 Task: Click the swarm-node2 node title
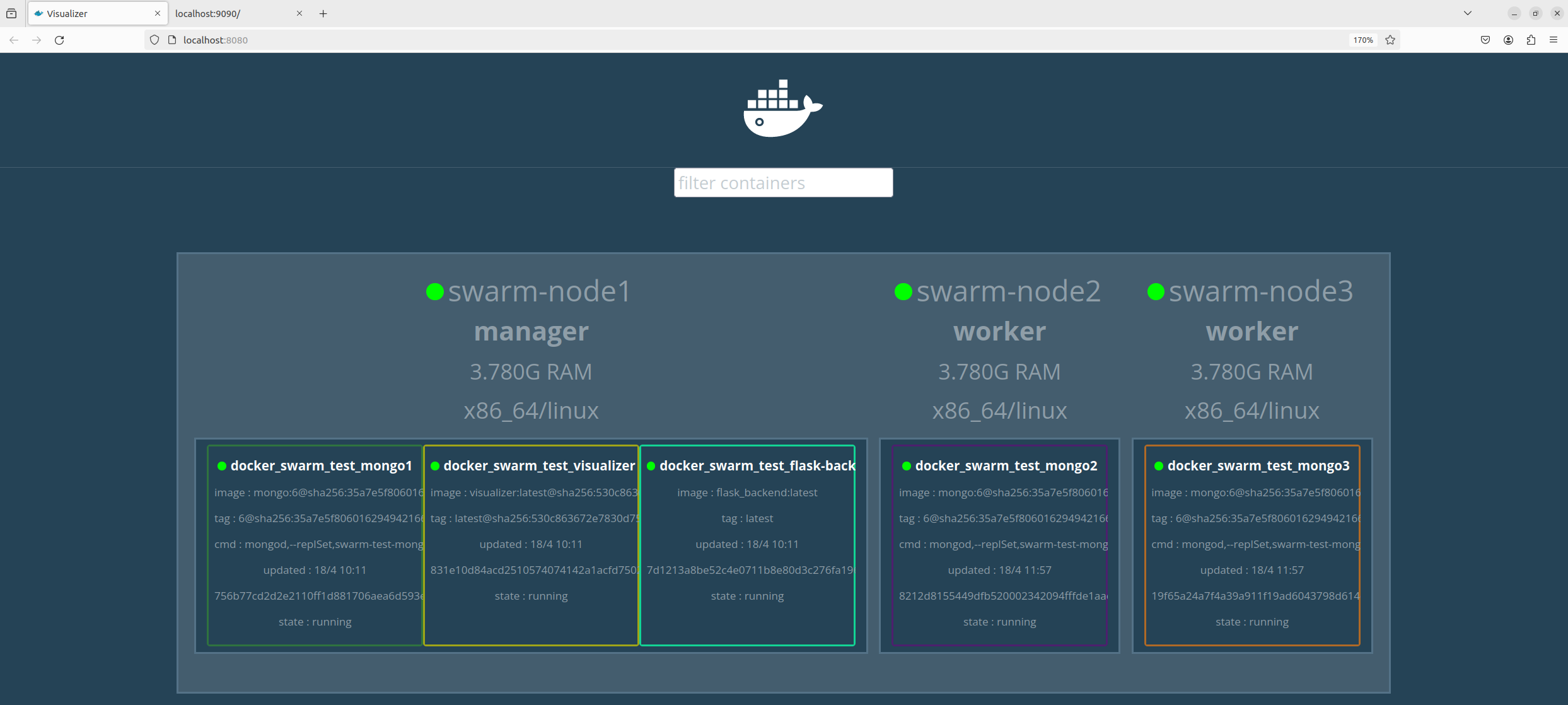pyautogui.click(x=1008, y=291)
